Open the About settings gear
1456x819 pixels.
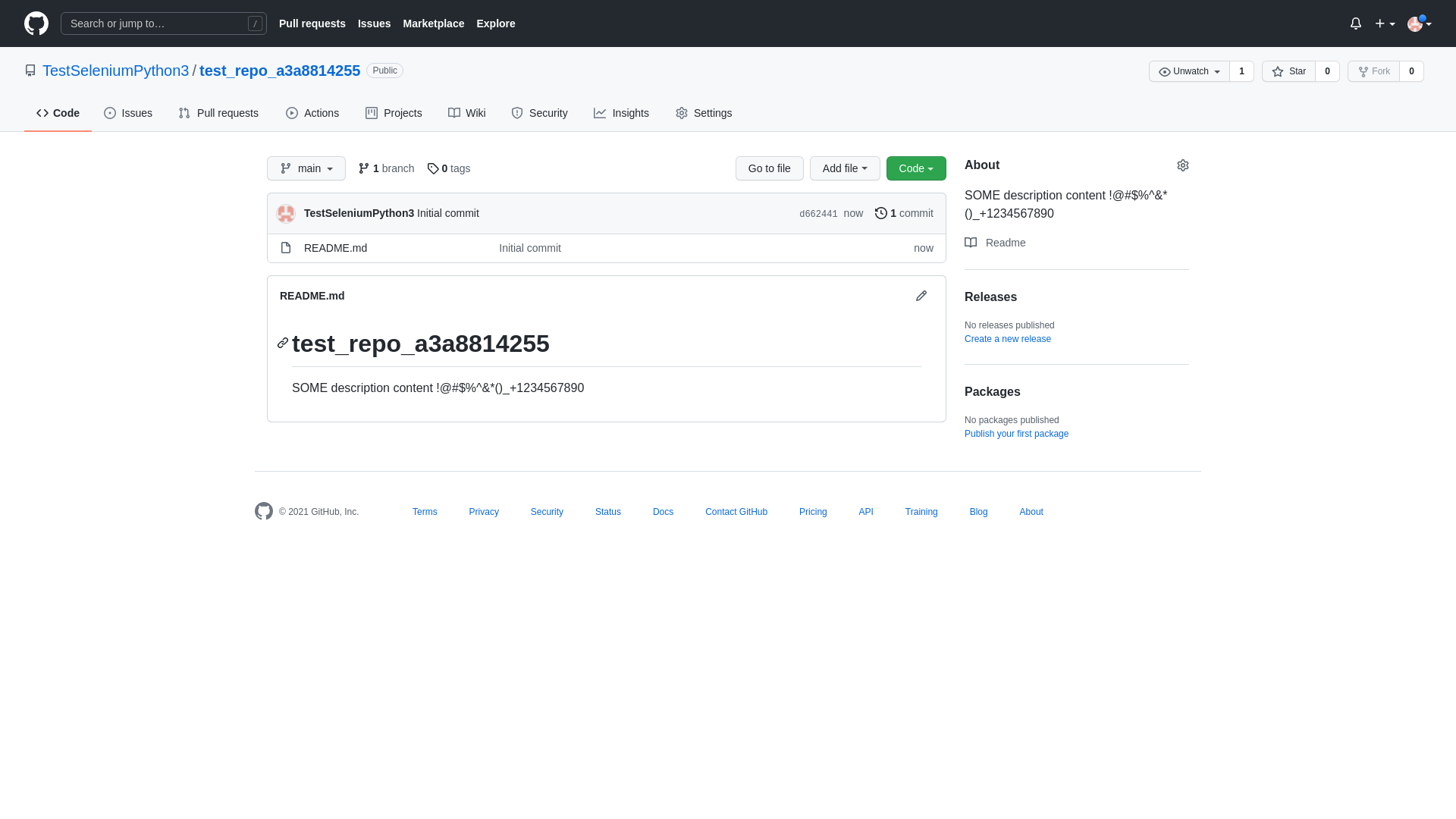coord(1183,165)
